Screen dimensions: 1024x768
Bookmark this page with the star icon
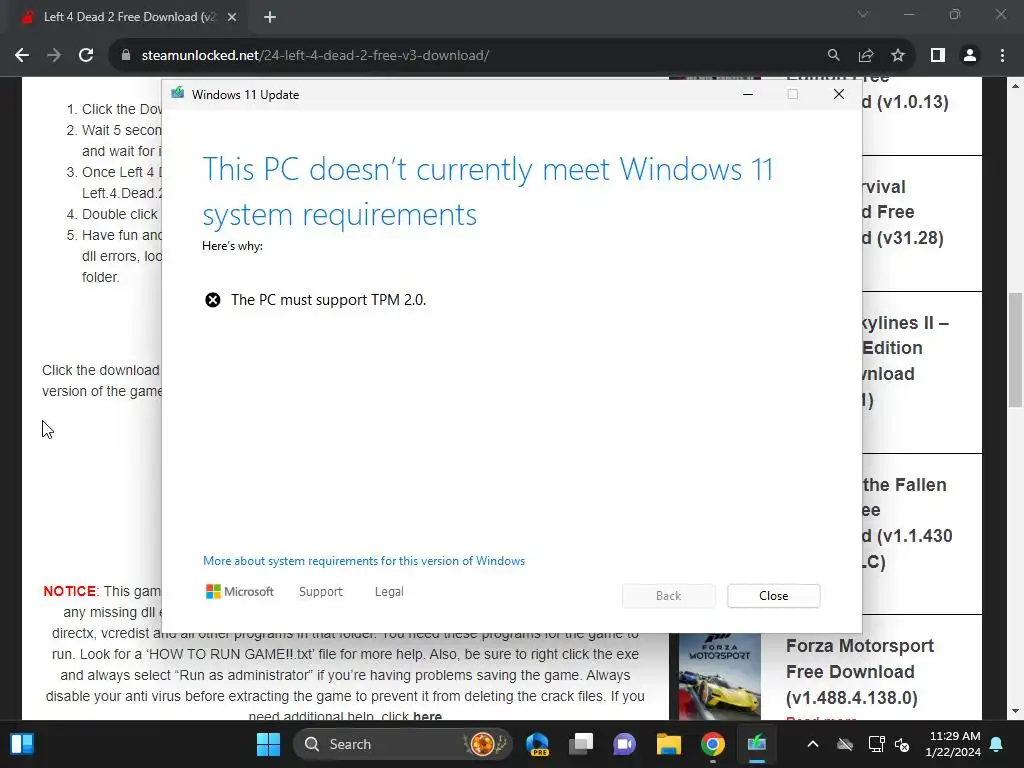[898, 56]
